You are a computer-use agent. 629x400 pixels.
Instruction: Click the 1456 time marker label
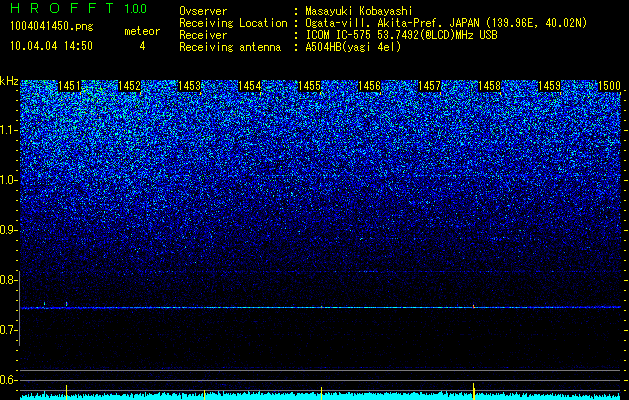[369, 86]
